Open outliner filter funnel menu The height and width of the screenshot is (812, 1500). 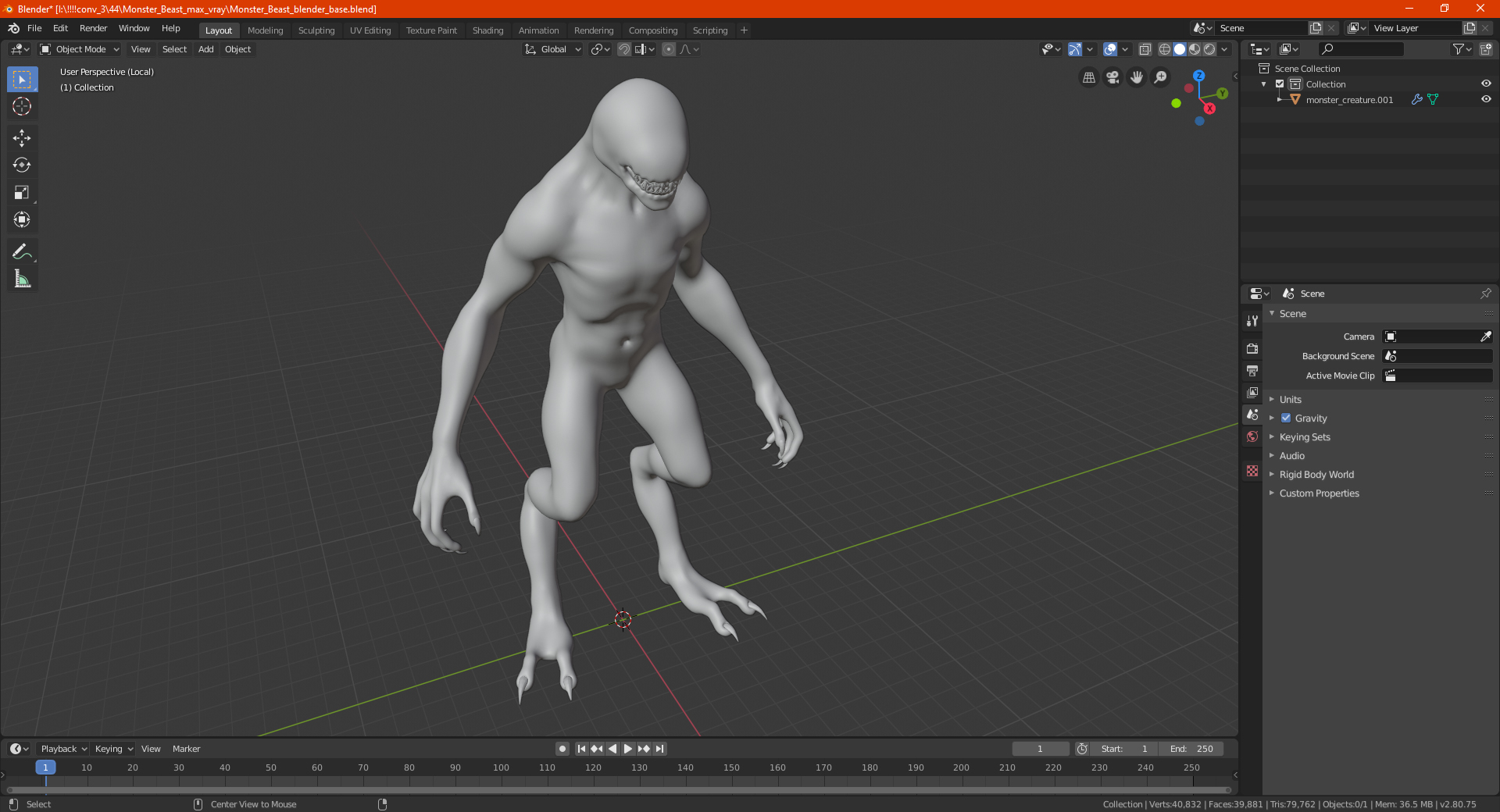point(1462,49)
